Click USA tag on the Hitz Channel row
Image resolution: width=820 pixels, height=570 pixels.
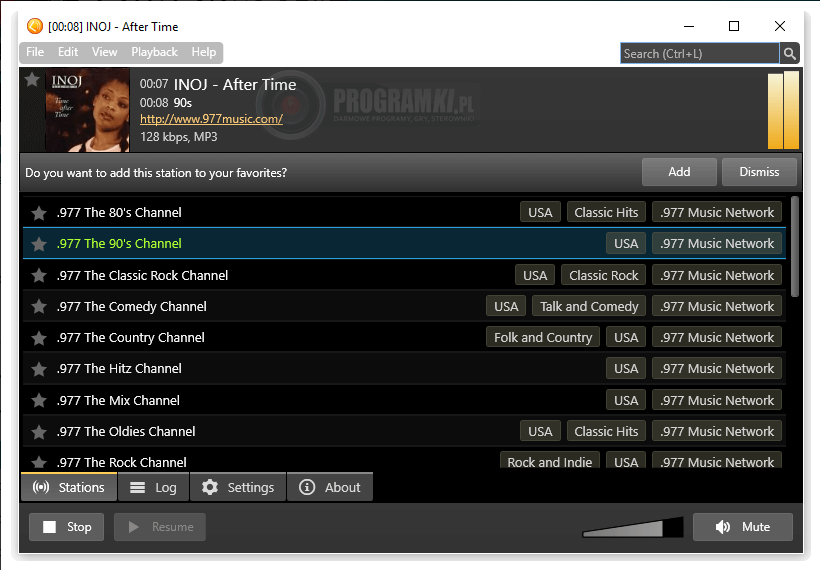tap(626, 368)
